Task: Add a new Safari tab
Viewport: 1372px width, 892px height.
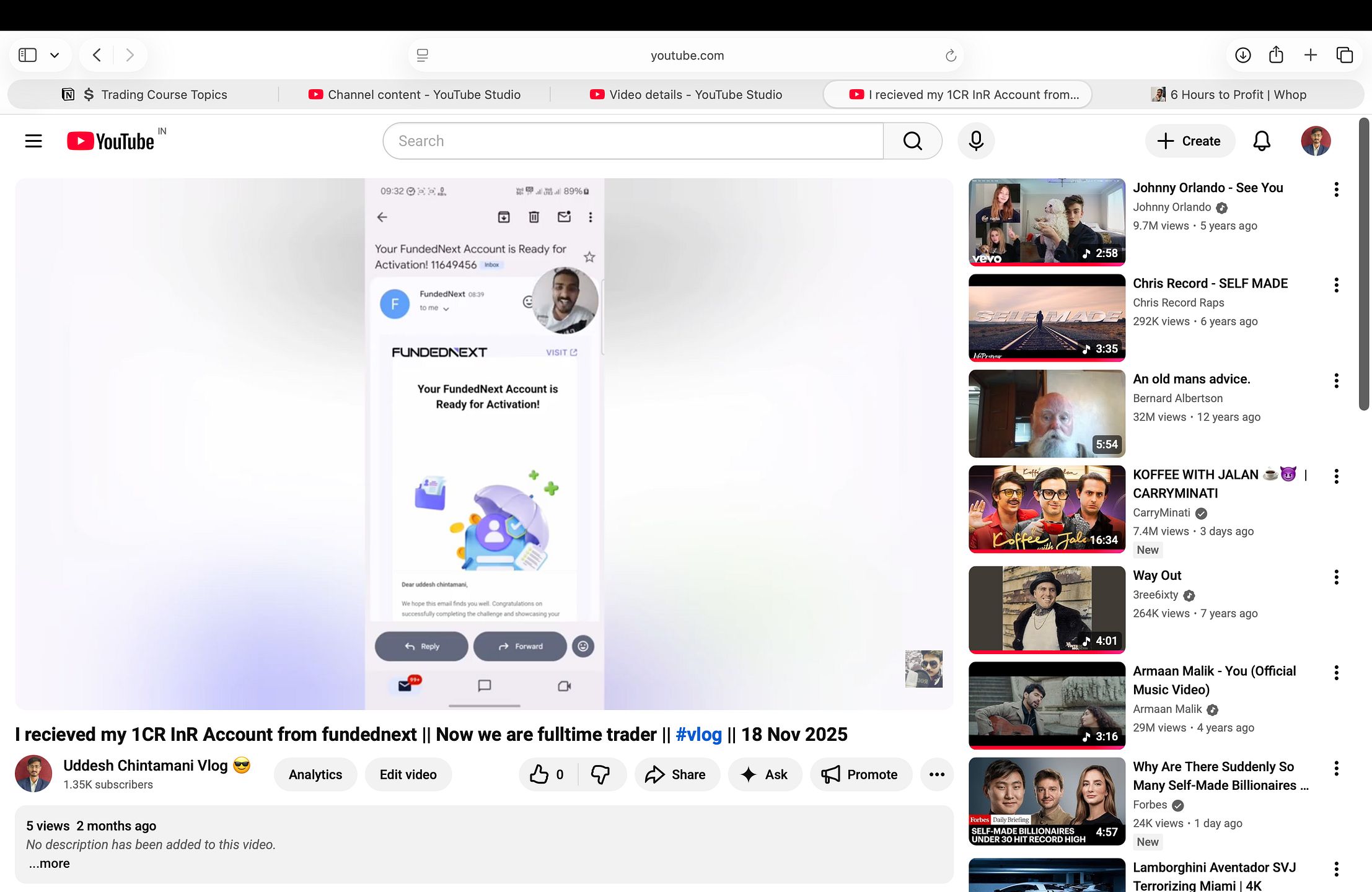Action: pyautogui.click(x=1310, y=55)
